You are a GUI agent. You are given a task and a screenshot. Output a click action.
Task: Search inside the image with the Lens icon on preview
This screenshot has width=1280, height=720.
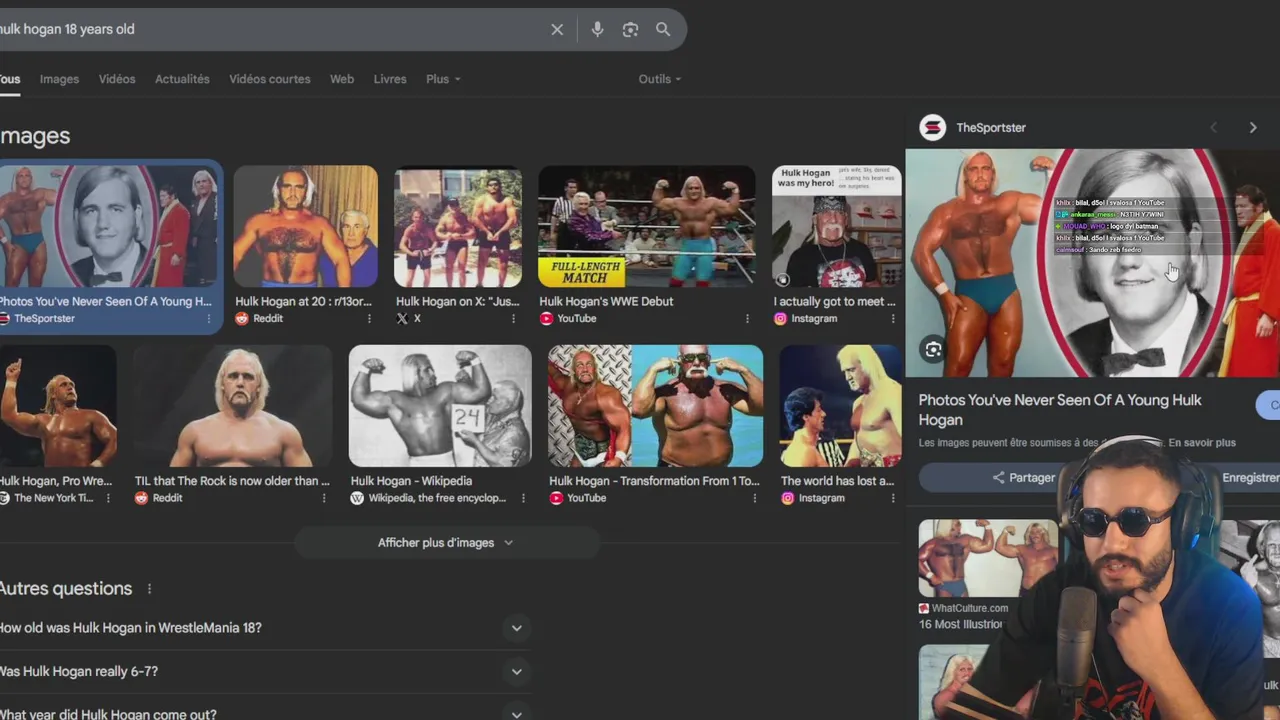pyautogui.click(x=933, y=349)
